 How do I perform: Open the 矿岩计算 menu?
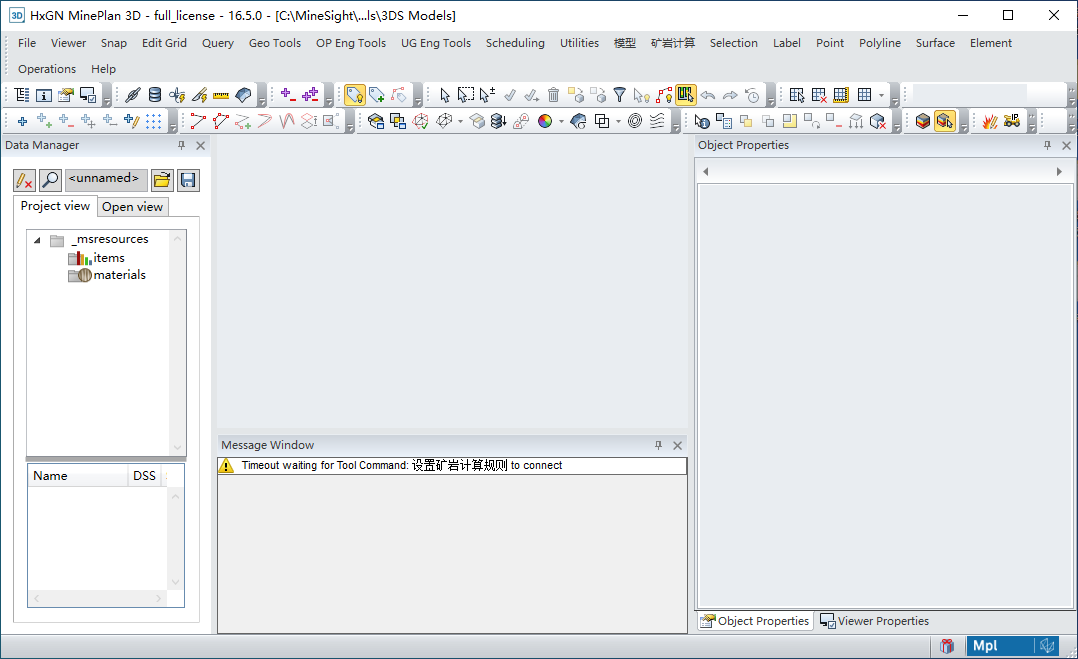click(672, 43)
